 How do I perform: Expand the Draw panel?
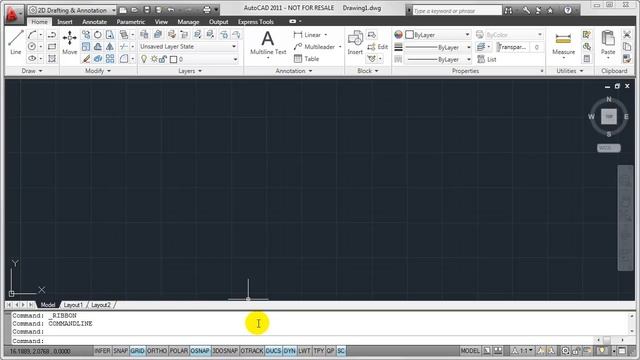point(32,71)
